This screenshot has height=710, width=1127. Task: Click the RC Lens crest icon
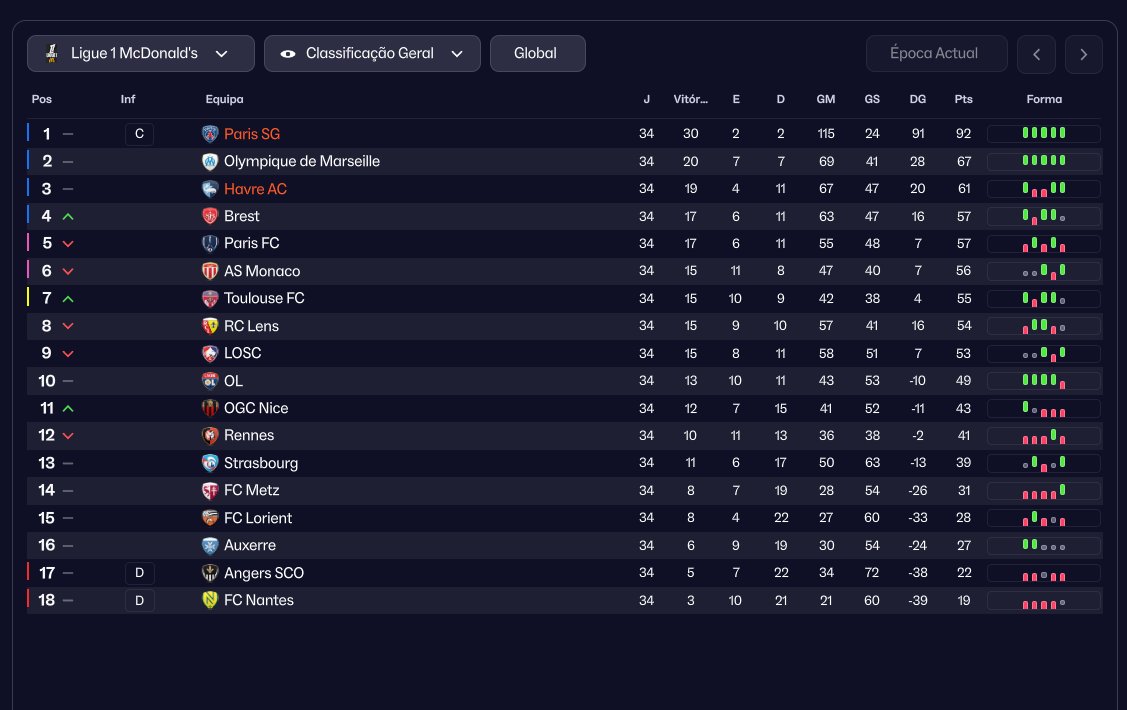[x=210, y=326]
